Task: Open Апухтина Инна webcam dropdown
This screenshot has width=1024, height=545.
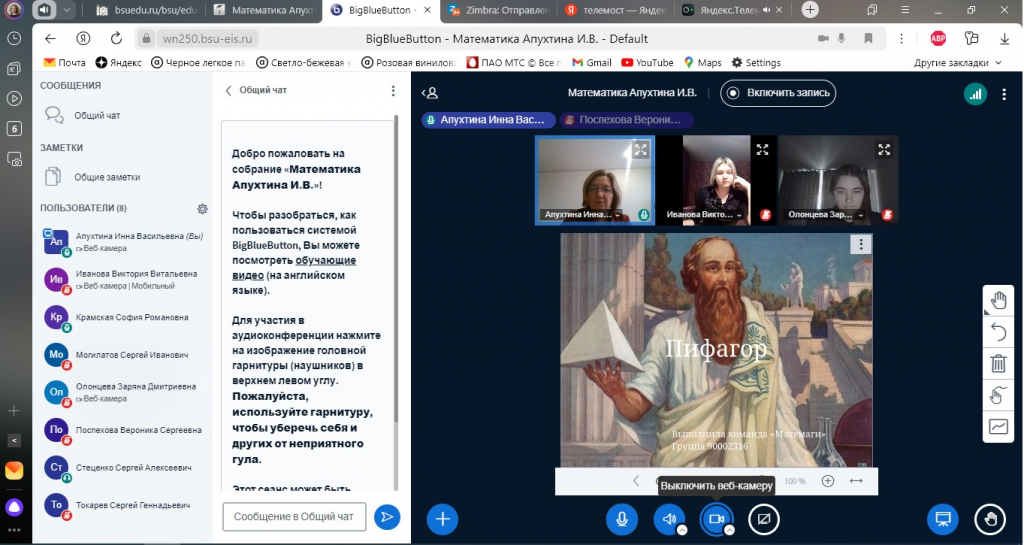Action: pyautogui.click(x=583, y=215)
